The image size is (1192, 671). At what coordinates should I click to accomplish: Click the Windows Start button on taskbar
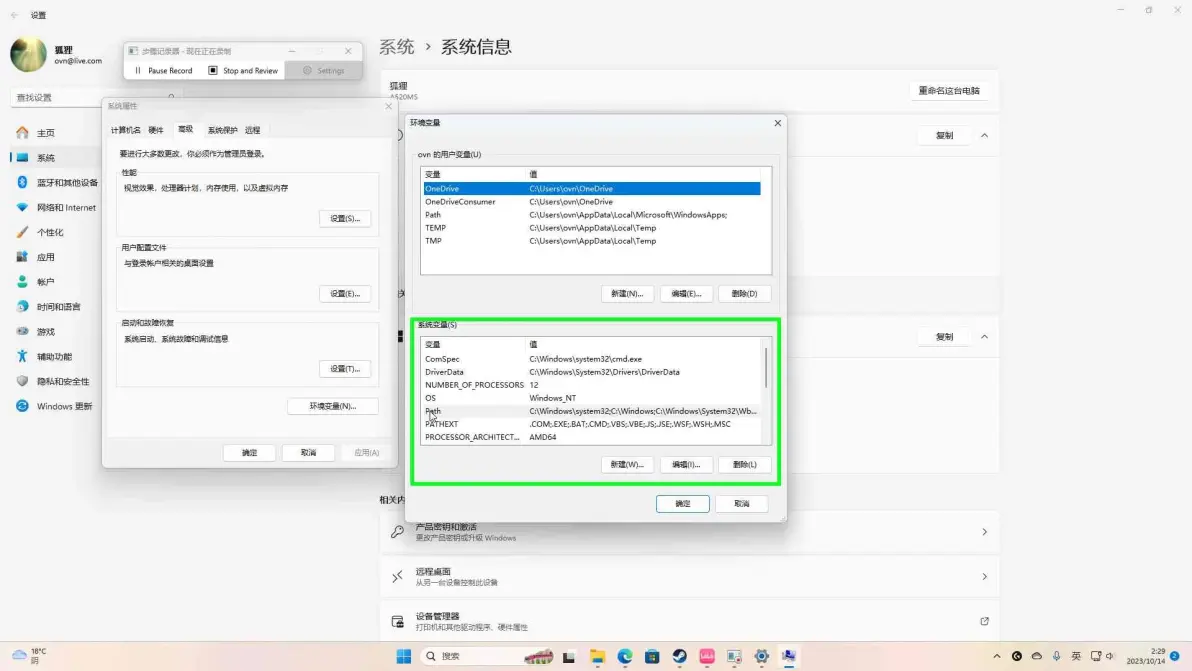pyautogui.click(x=404, y=656)
